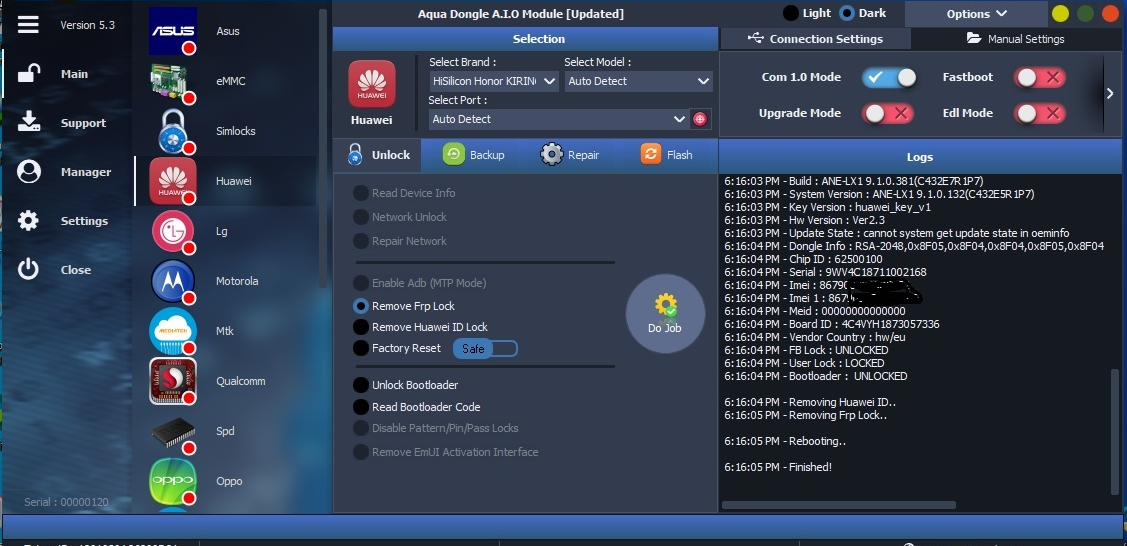Click the 'Version 5.3' label
1127x546 pixels.
87,25
